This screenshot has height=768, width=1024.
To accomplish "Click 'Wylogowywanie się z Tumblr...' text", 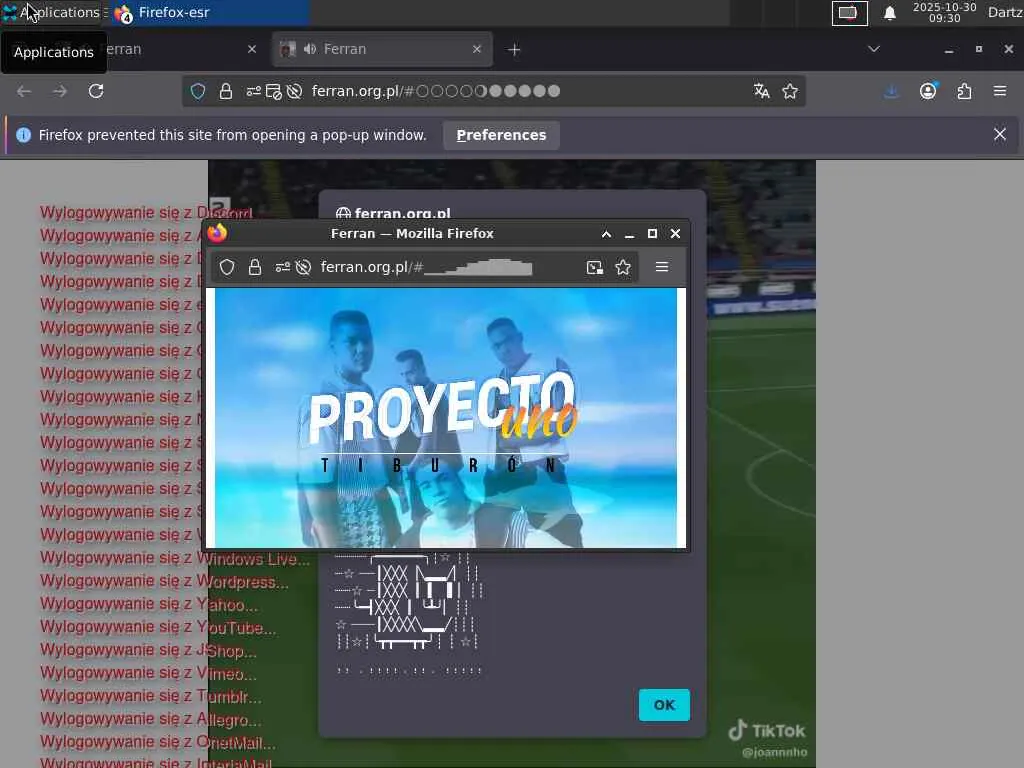I will click(x=151, y=697).
